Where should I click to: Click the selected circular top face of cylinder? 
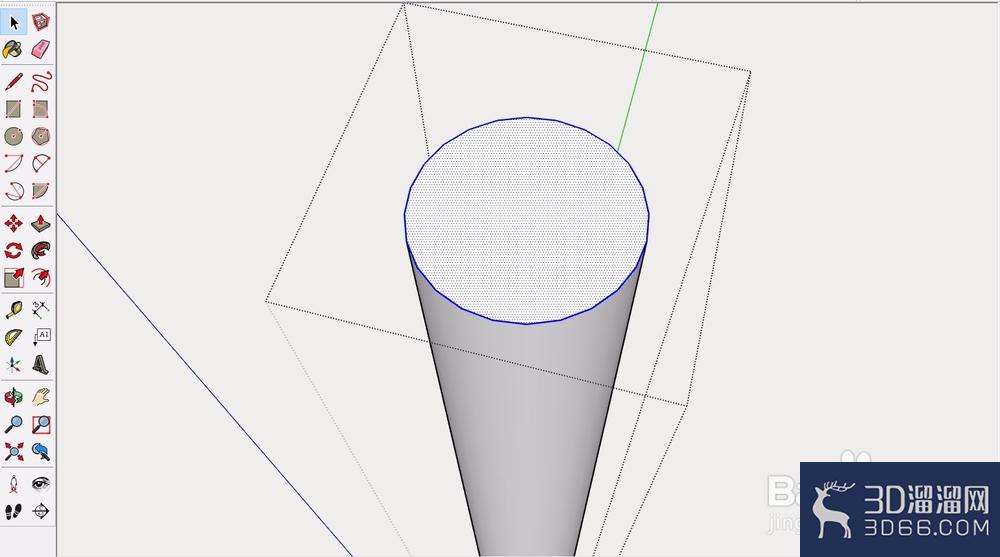(527, 220)
